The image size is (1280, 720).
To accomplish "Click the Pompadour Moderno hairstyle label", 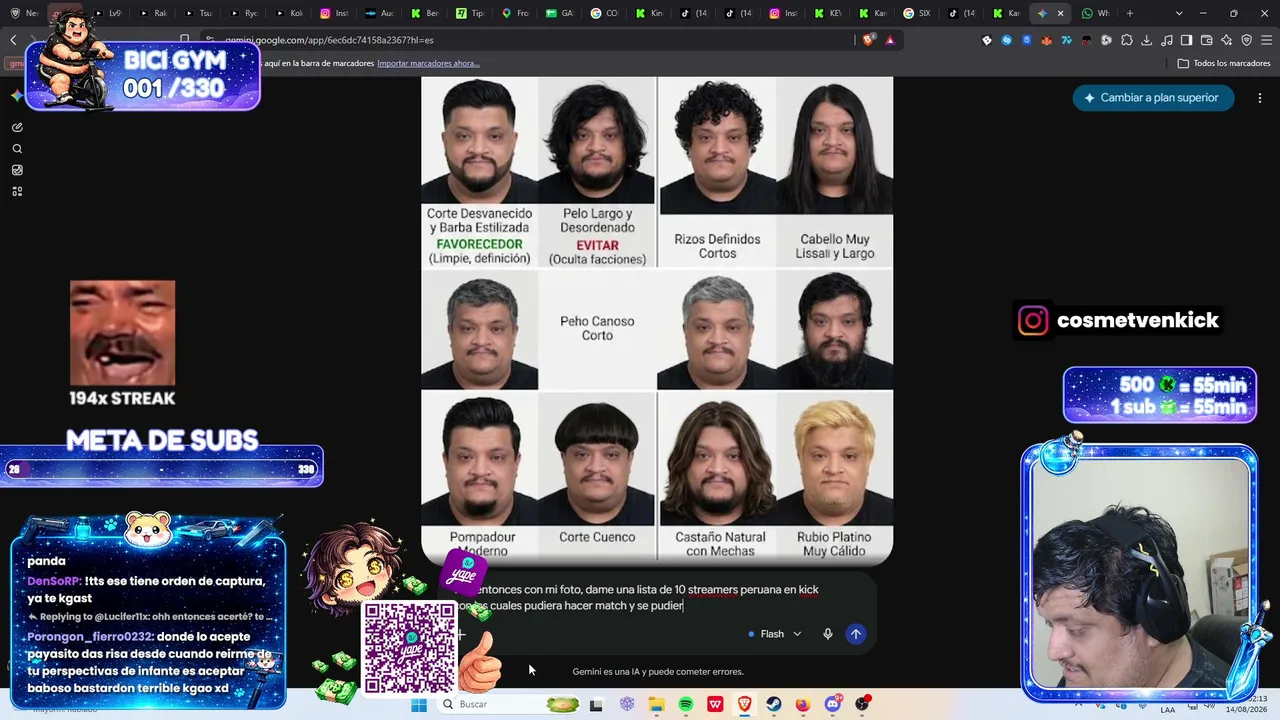I will (479, 544).
